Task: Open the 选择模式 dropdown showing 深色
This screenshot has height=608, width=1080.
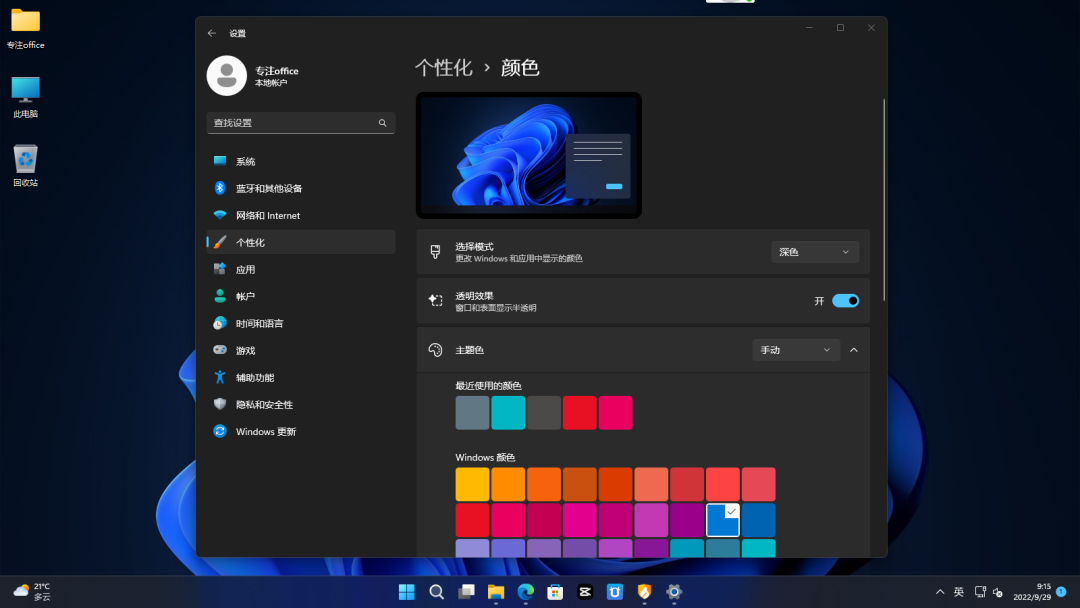Action: (815, 252)
